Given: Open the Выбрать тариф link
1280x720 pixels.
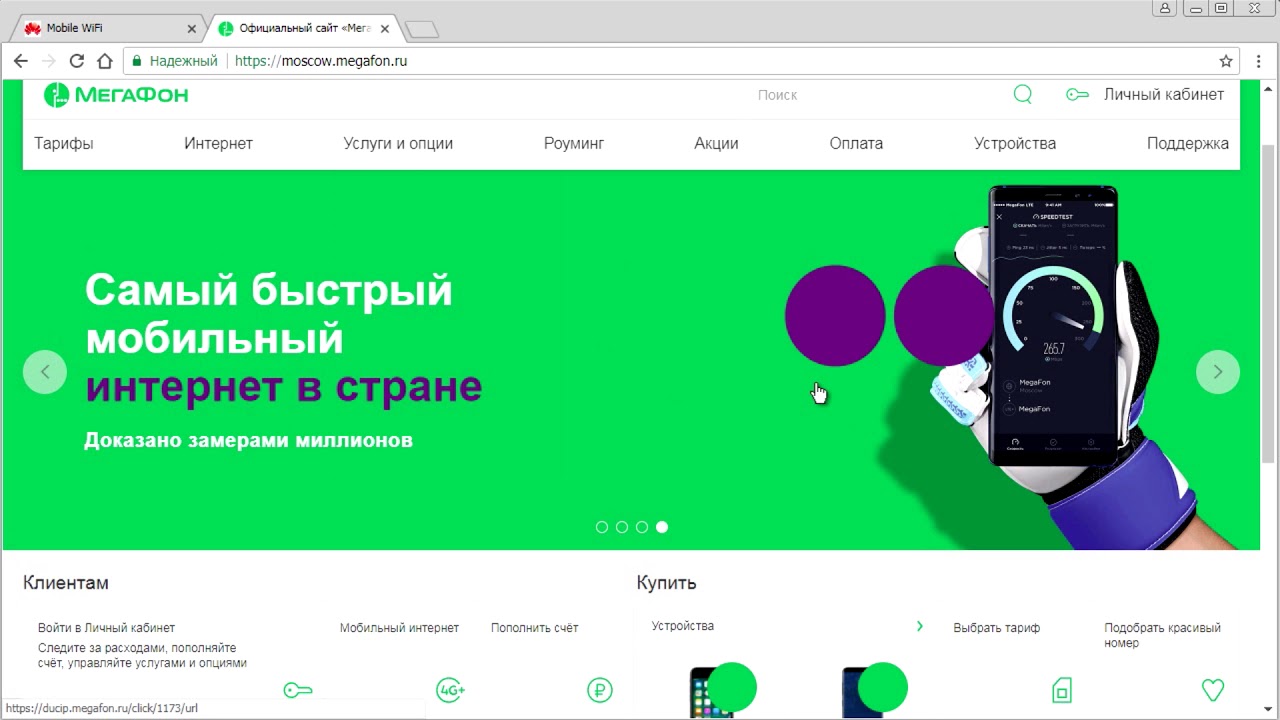Looking at the screenshot, I should (x=996, y=628).
